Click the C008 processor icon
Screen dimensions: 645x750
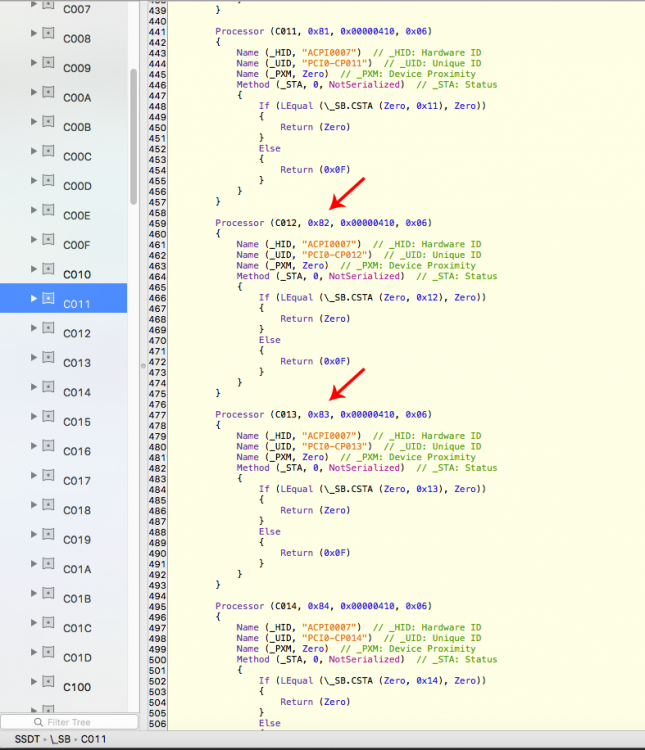coord(48,33)
